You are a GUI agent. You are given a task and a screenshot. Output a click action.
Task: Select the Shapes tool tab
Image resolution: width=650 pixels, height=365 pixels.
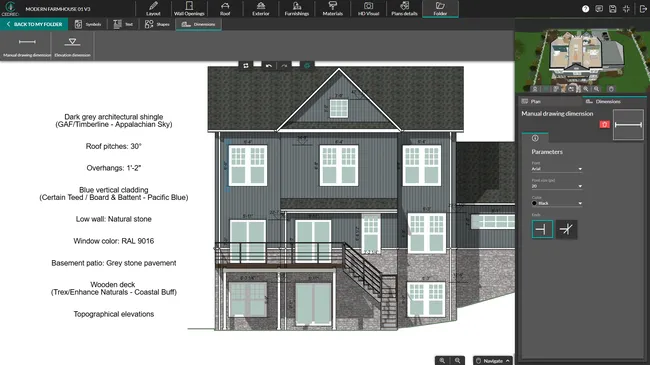pyautogui.click(x=157, y=24)
